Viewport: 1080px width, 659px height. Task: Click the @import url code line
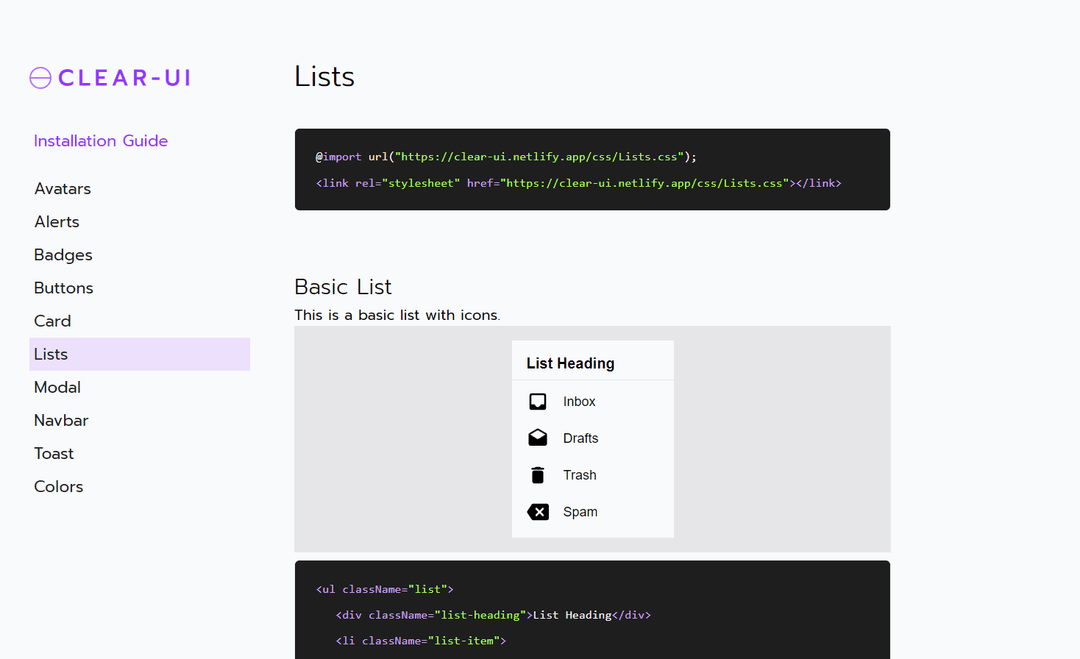[506, 157]
